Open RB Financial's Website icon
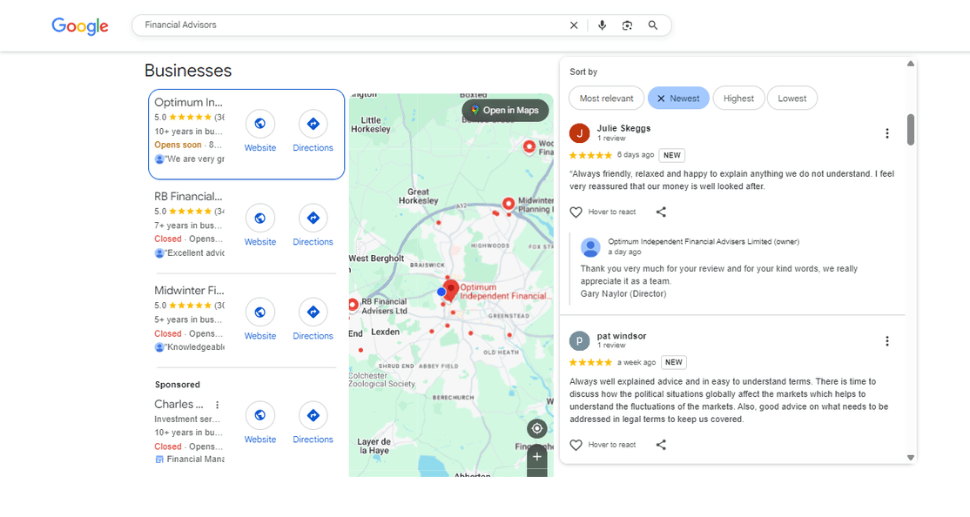 point(260,218)
